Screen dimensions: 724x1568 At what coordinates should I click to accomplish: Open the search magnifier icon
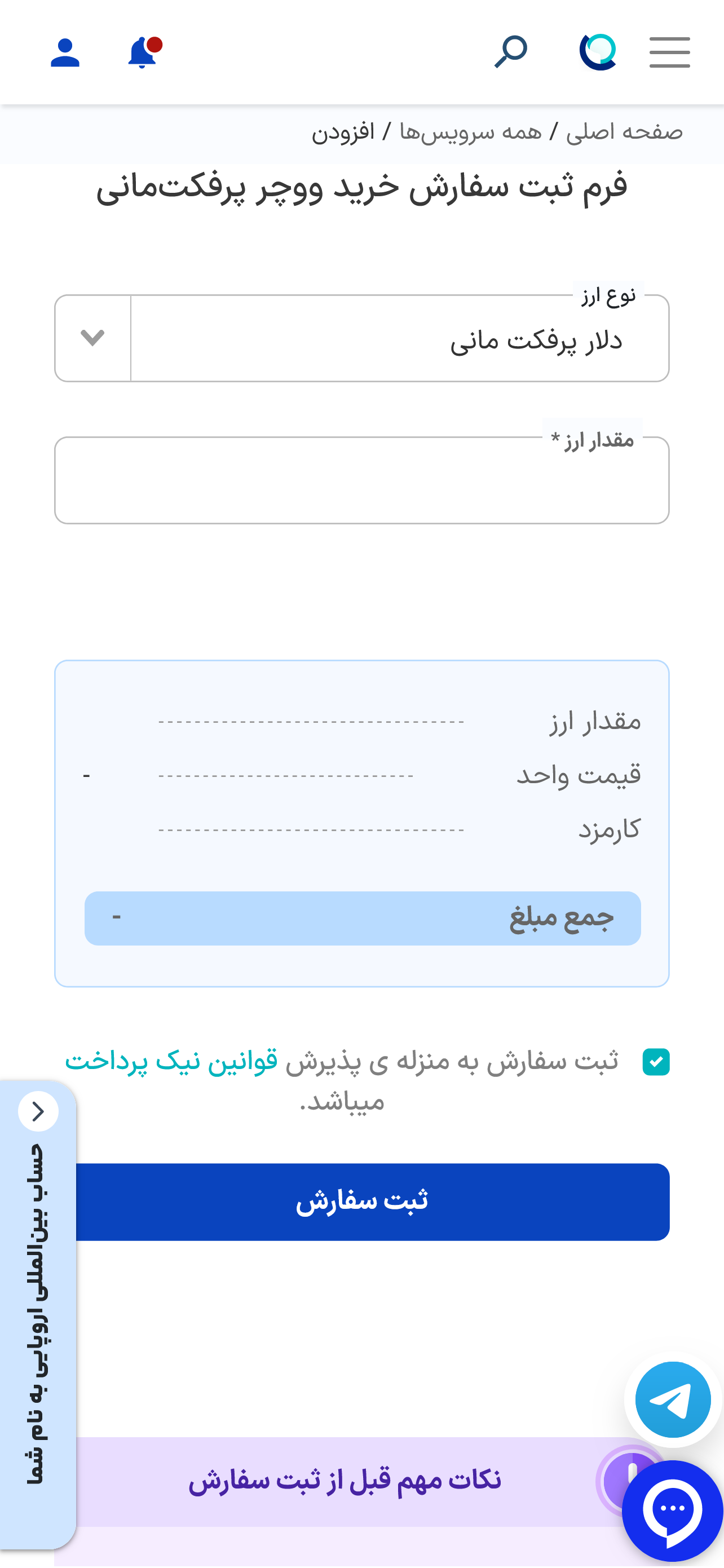[x=510, y=52]
